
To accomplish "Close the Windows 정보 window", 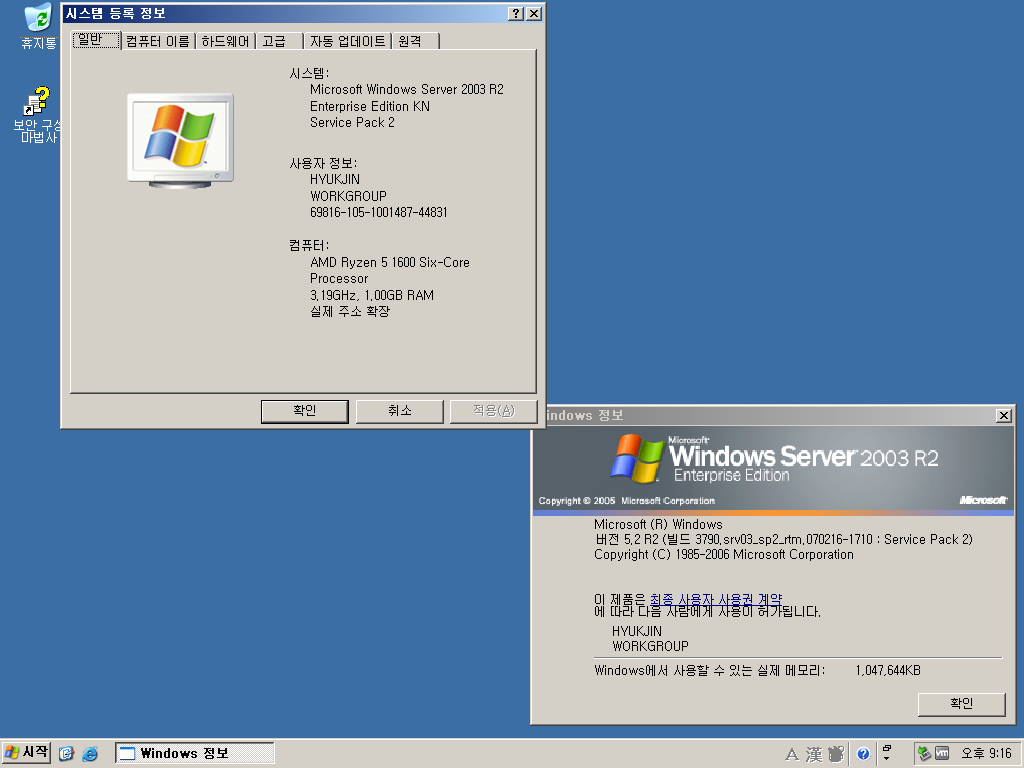I will 1004,415.
